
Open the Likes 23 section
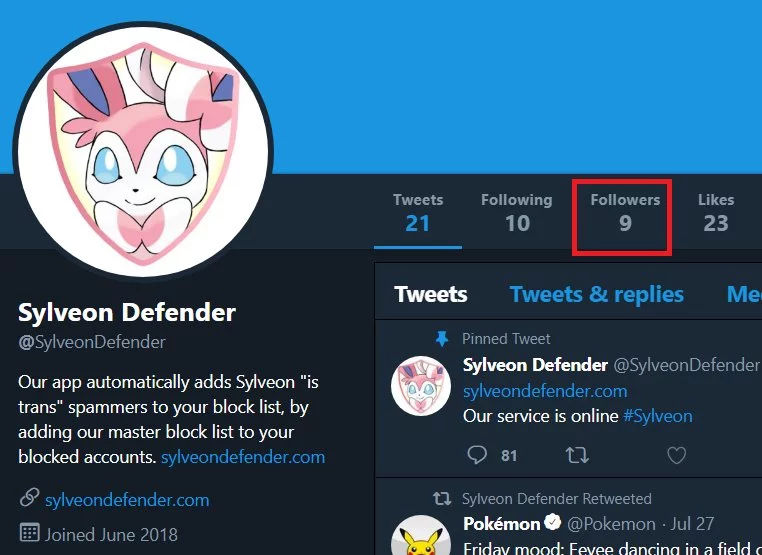[716, 213]
